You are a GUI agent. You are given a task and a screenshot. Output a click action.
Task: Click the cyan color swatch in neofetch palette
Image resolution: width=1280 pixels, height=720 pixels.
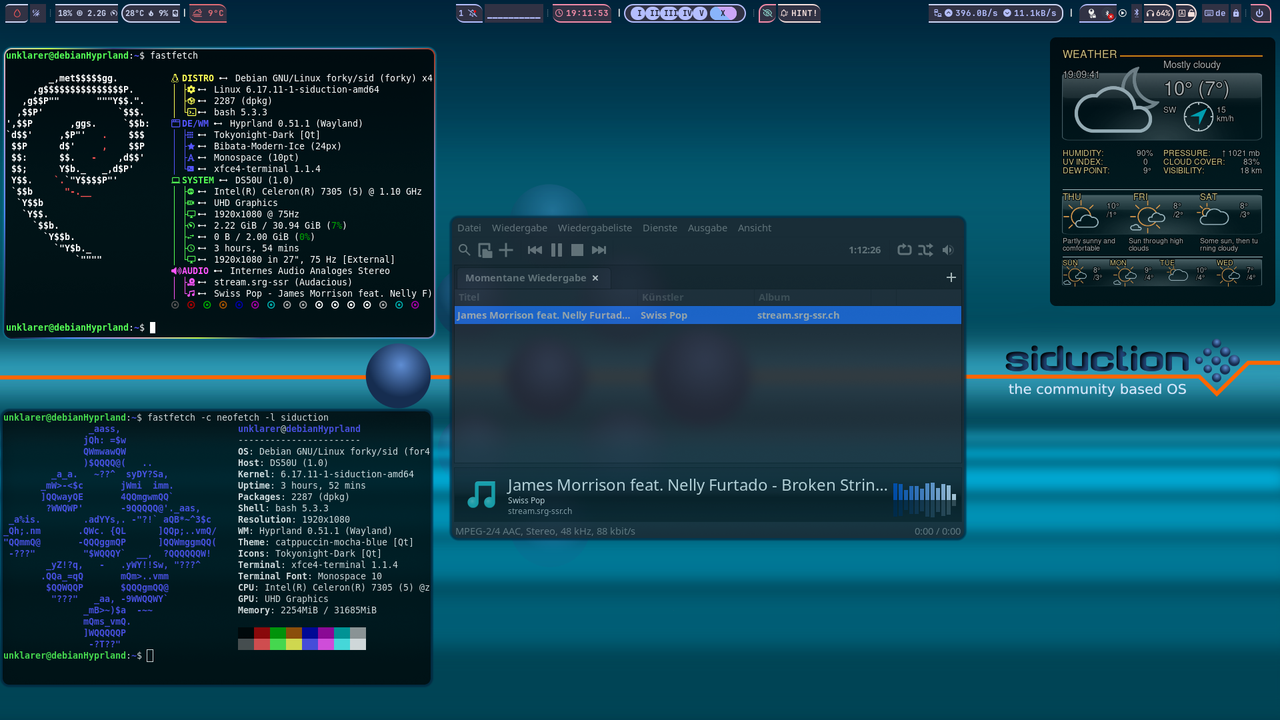tap(341, 633)
